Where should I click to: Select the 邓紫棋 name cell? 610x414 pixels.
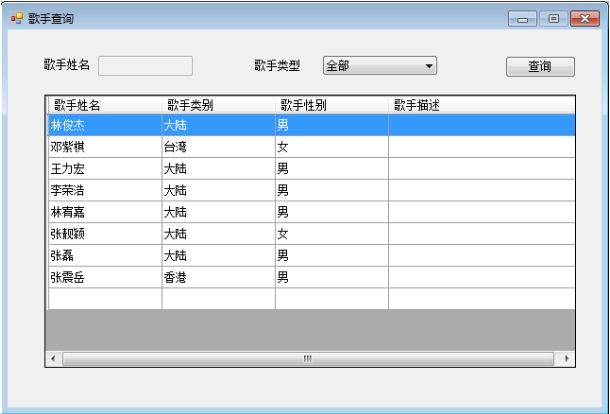point(105,147)
